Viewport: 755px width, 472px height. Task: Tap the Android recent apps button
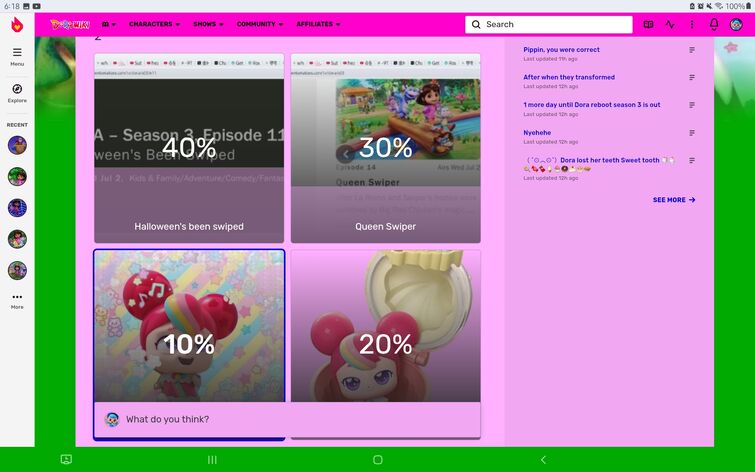point(212,460)
